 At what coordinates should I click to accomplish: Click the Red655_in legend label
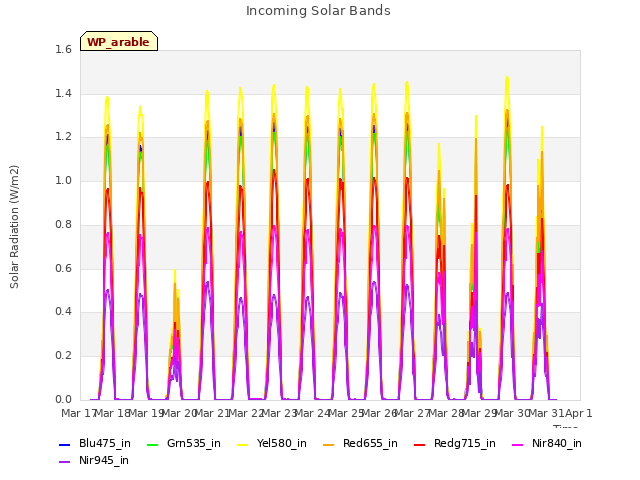click(370, 443)
